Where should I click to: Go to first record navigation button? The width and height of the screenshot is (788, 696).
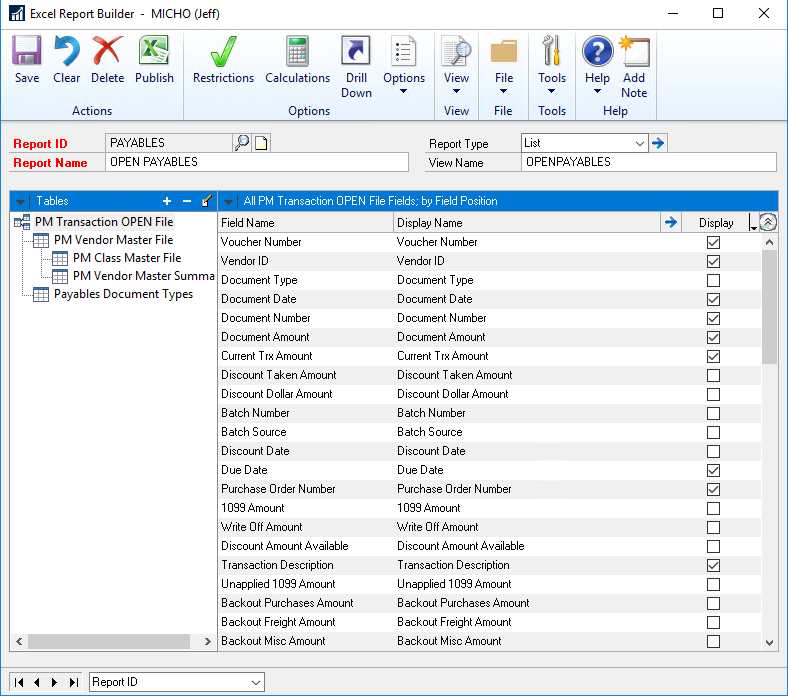(x=19, y=682)
